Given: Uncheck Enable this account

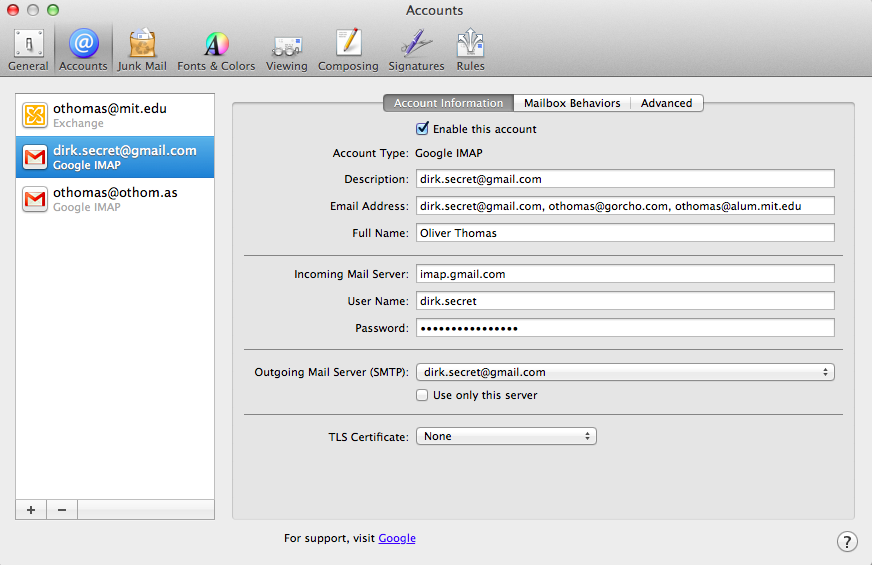Looking at the screenshot, I should click(x=422, y=128).
